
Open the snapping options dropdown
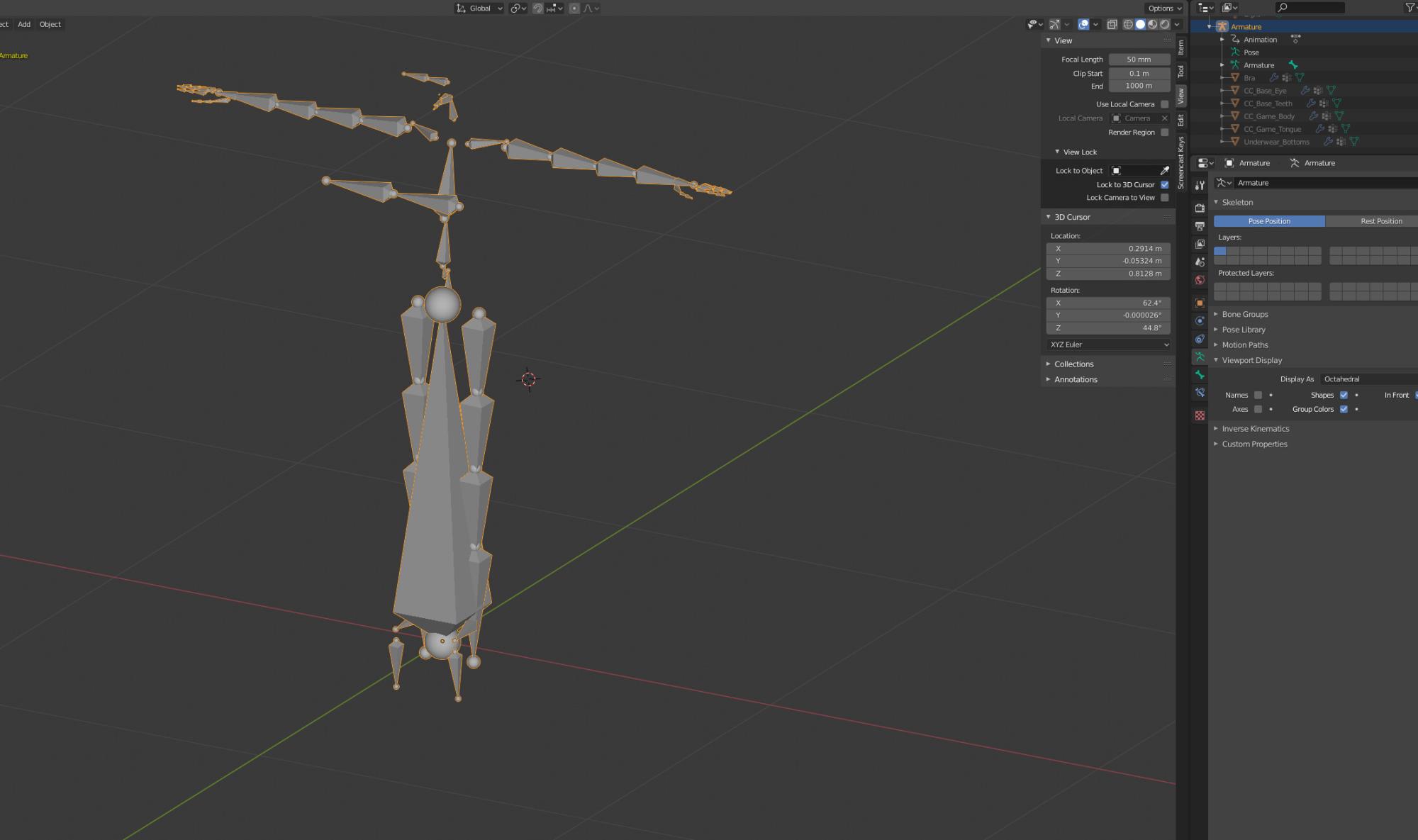tap(554, 9)
